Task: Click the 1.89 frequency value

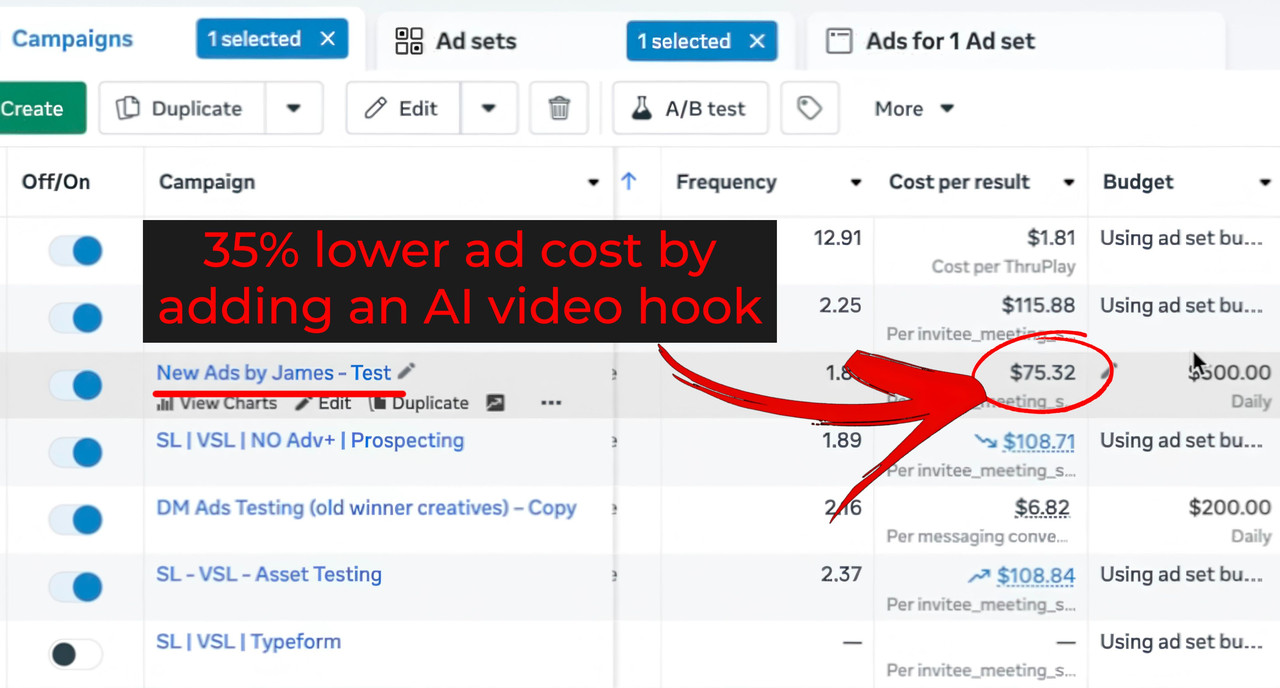Action: click(x=842, y=440)
